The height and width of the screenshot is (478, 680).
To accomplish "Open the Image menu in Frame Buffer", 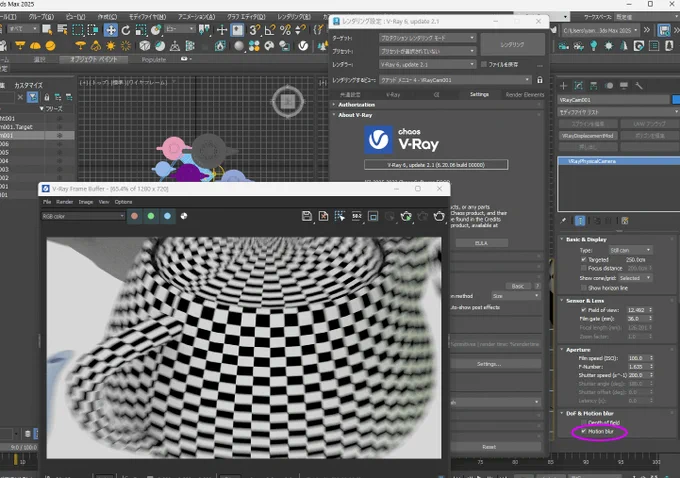I will [x=86, y=202].
